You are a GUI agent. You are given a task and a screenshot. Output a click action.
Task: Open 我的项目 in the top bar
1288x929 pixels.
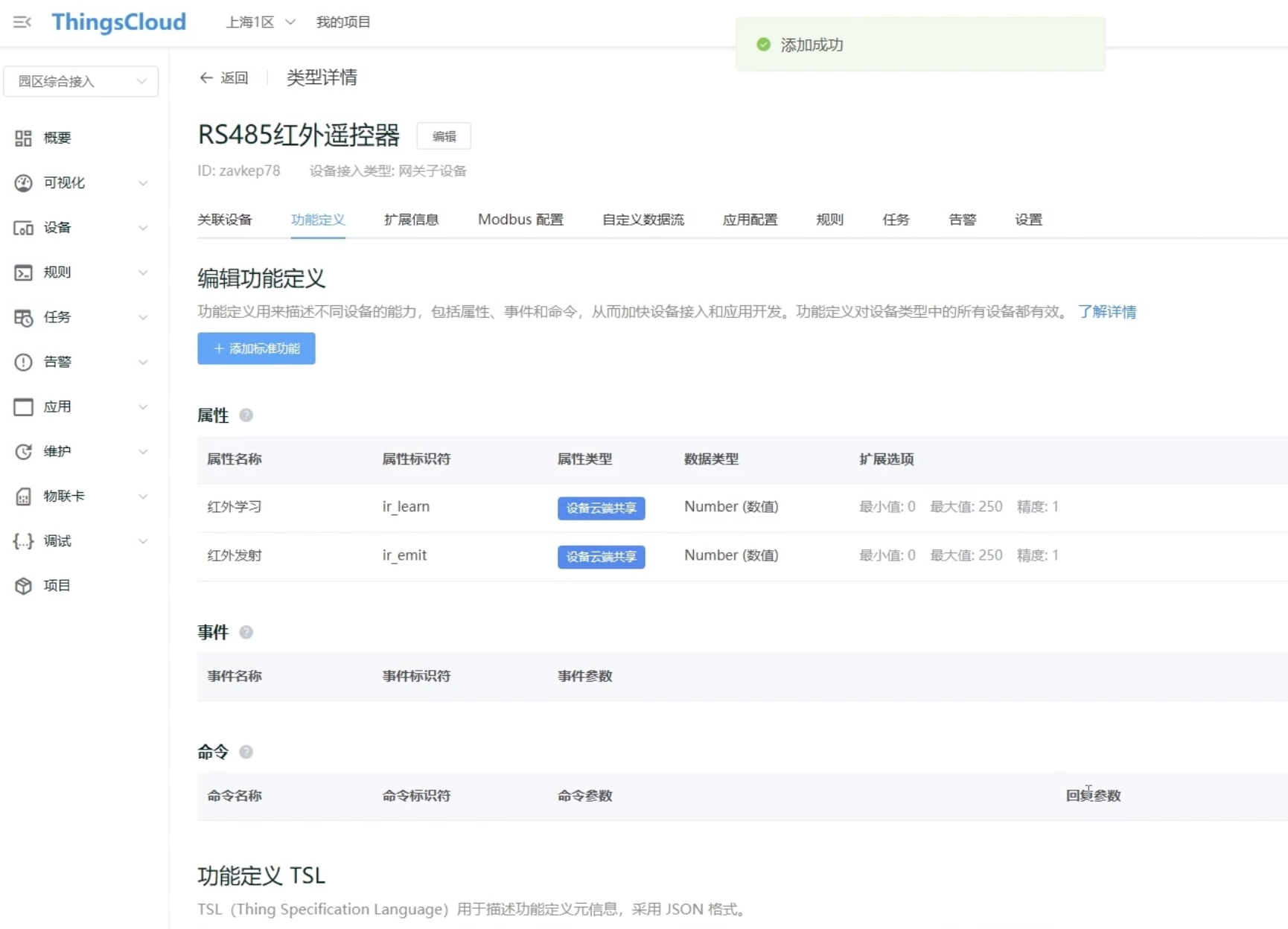click(343, 22)
